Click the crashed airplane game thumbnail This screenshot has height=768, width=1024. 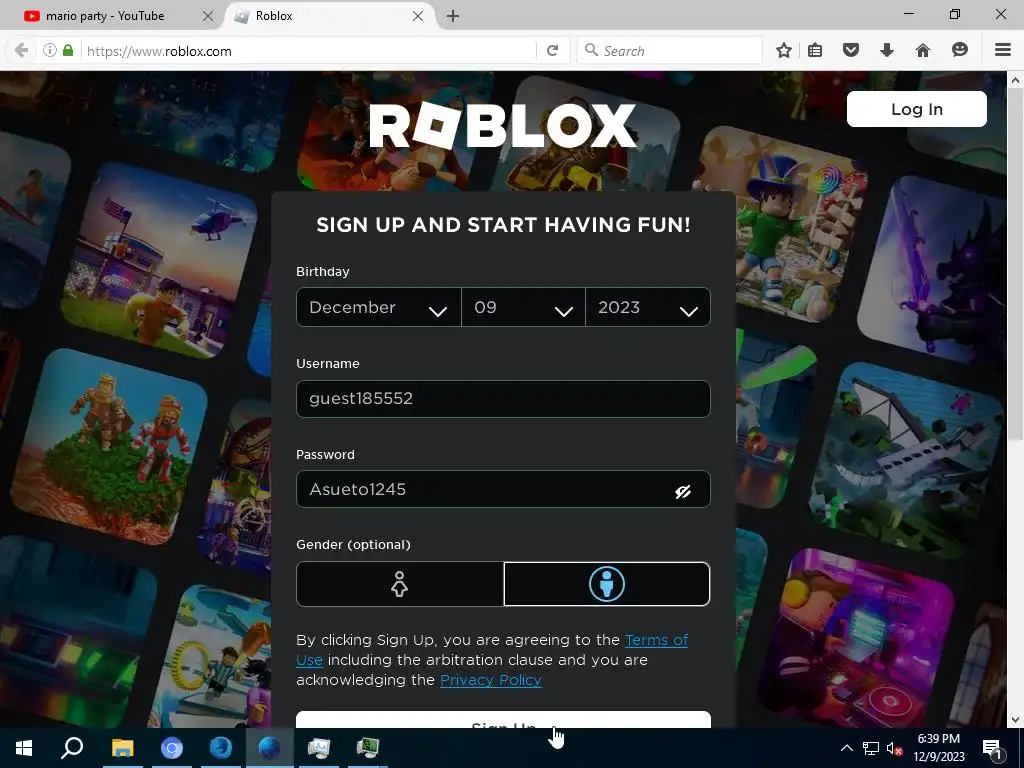pyautogui.click(x=906, y=460)
